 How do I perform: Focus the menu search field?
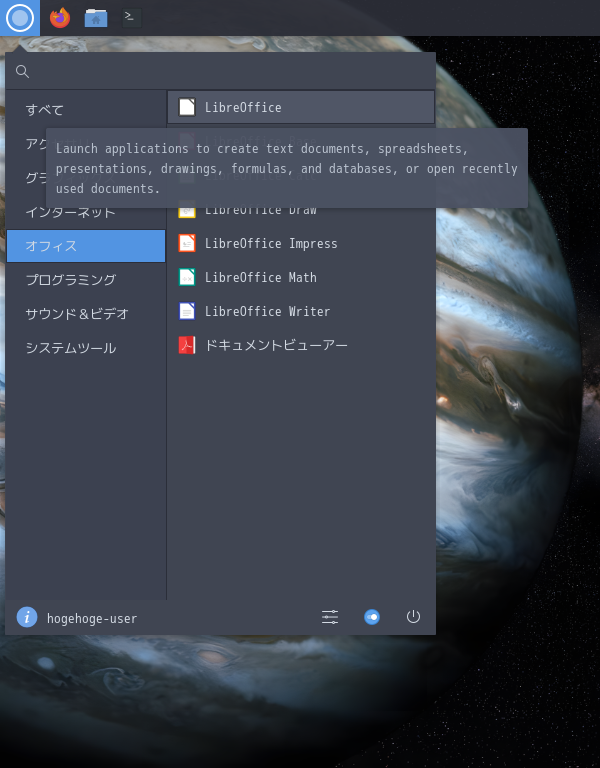[x=220, y=72]
